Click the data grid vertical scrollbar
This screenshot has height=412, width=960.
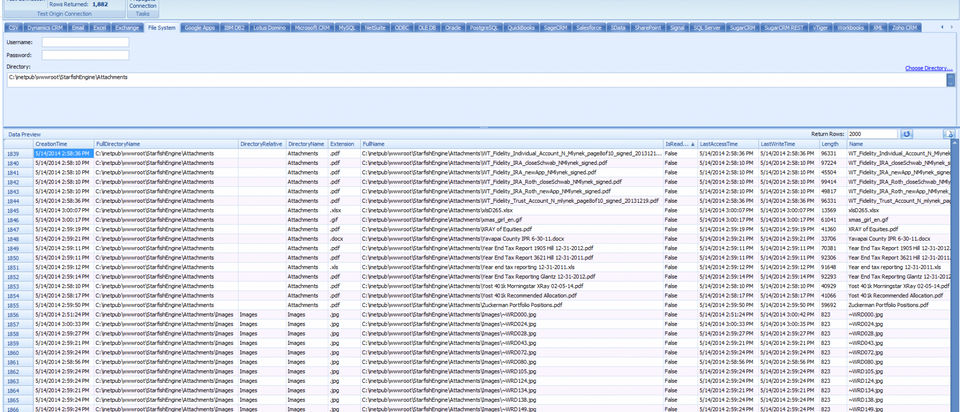954,275
